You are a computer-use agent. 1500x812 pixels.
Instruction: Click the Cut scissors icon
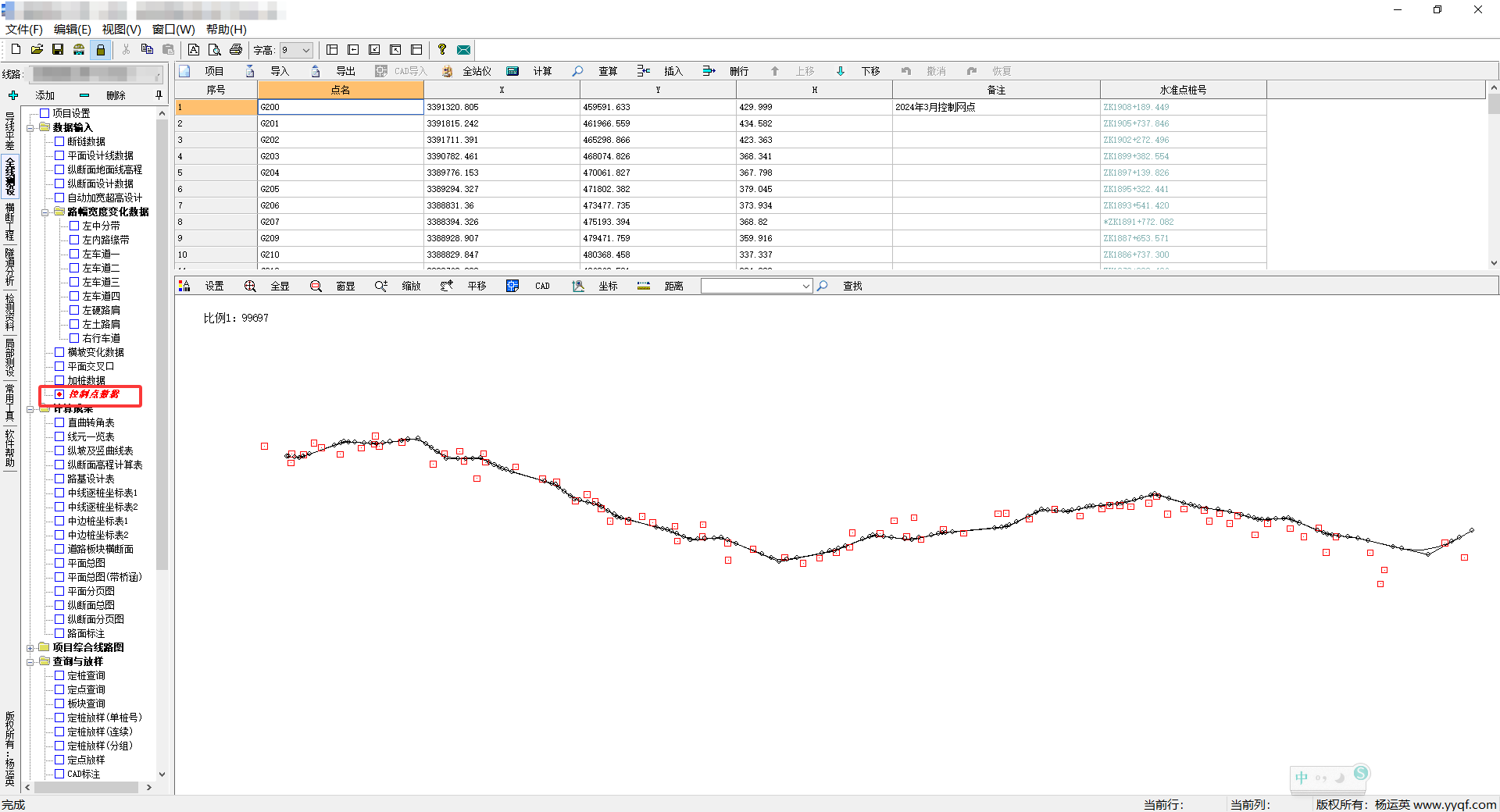tap(126, 49)
